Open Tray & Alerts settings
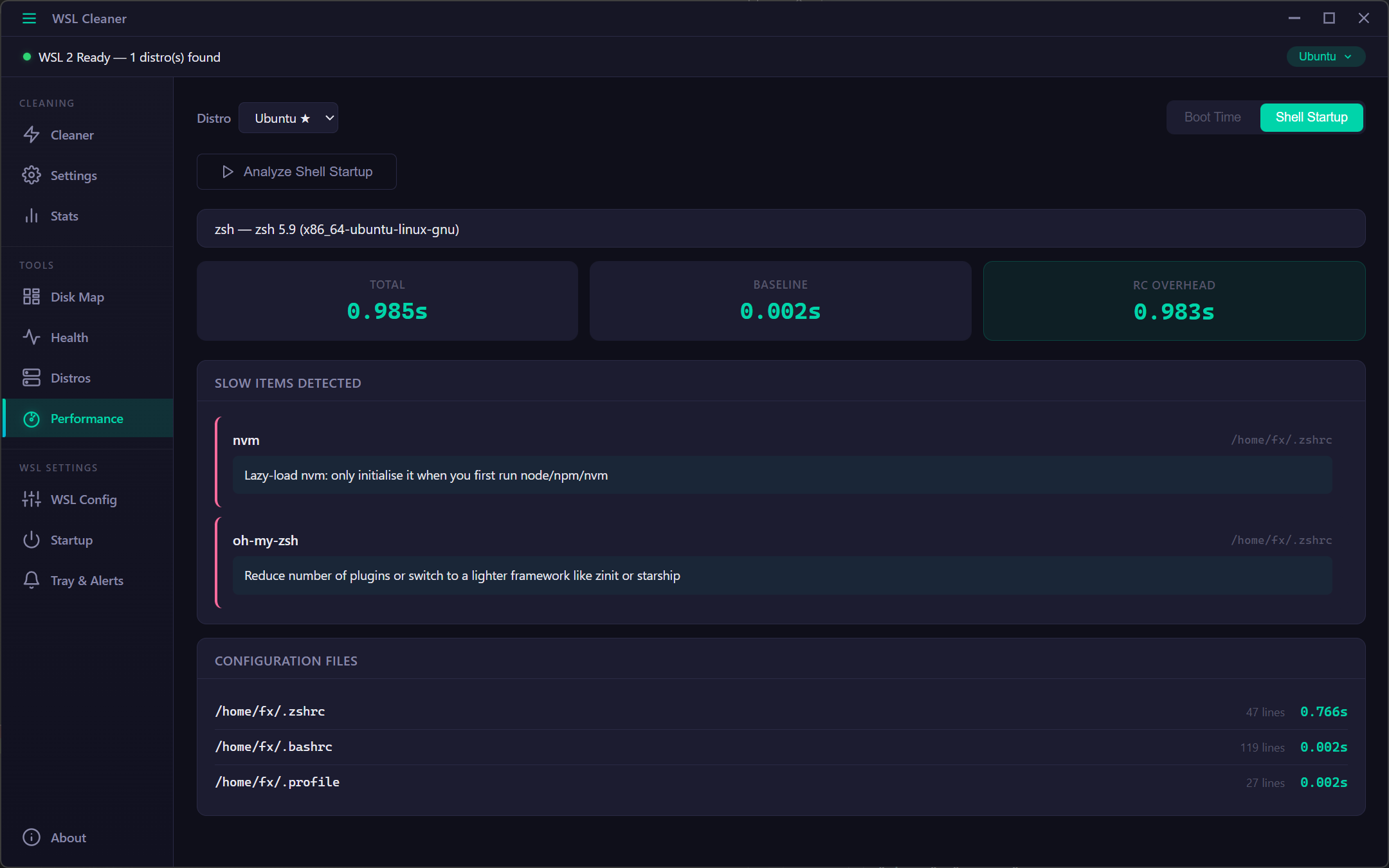 [87, 580]
